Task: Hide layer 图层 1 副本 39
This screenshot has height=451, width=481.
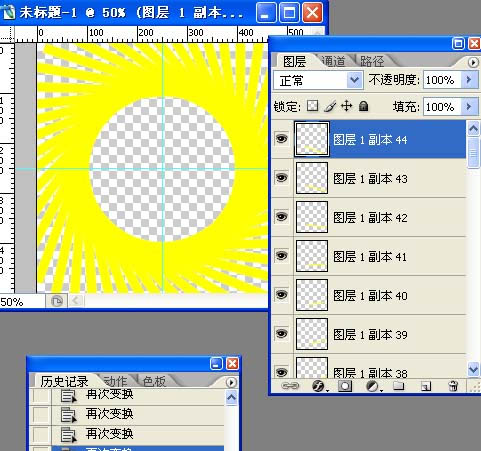Action: 282,334
